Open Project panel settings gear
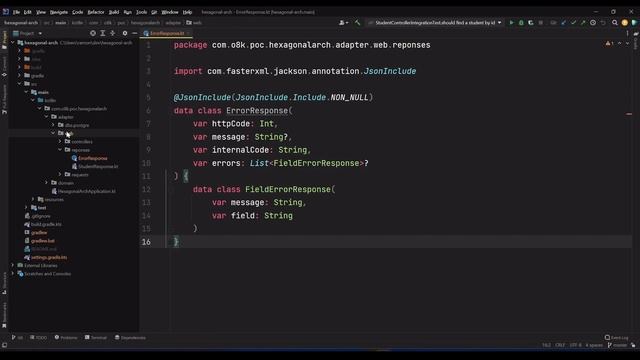 pos(125,33)
